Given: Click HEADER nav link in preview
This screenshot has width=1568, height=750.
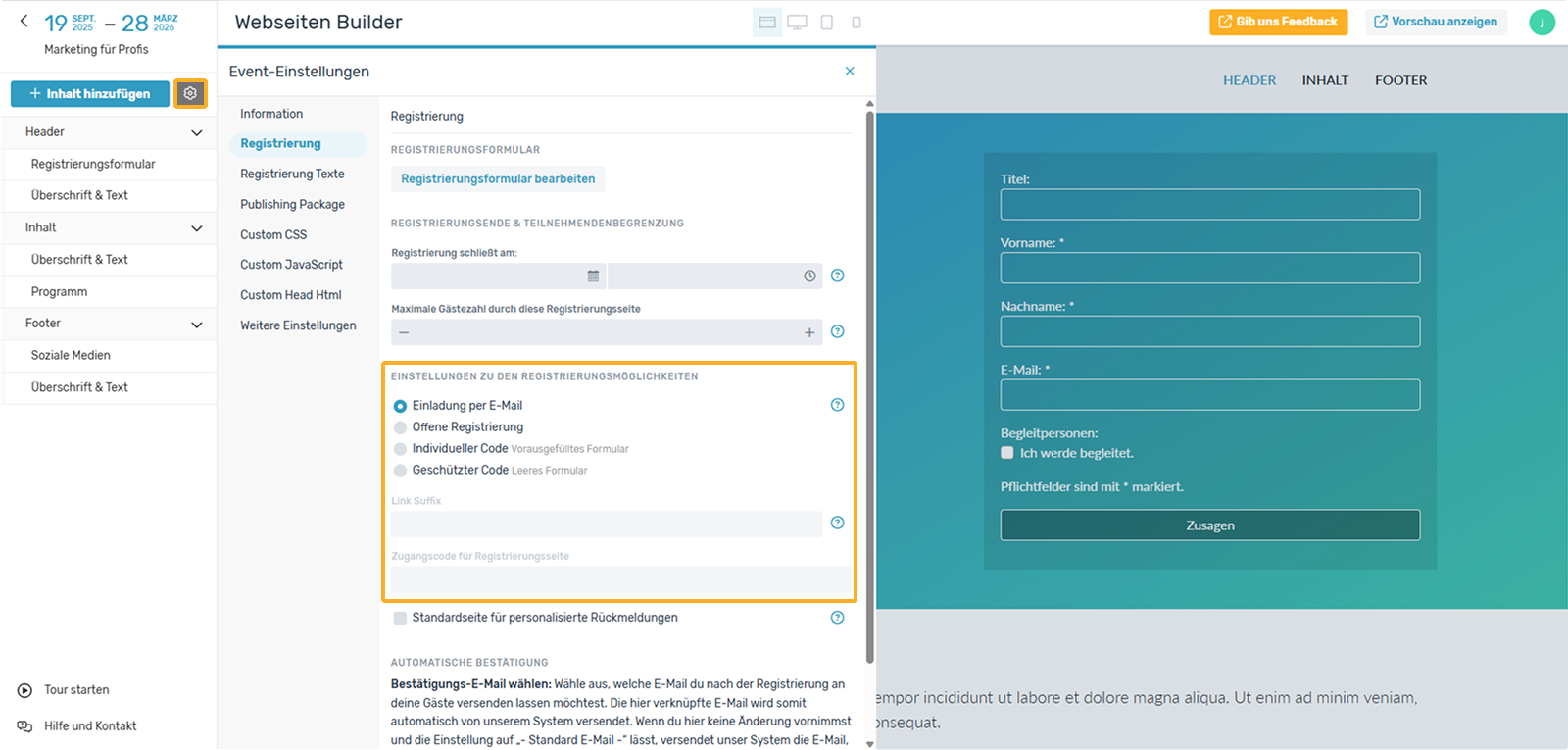Looking at the screenshot, I should [x=1249, y=80].
